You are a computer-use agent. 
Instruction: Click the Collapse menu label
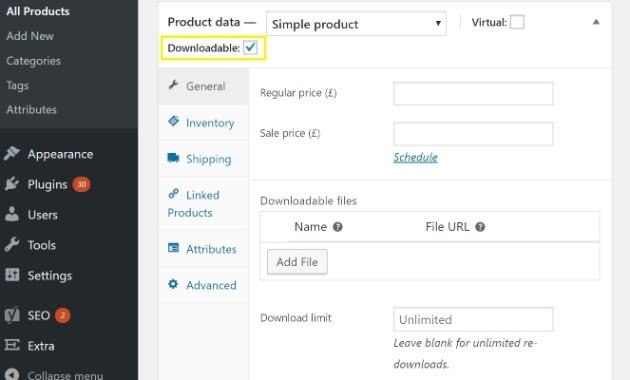[65, 375]
